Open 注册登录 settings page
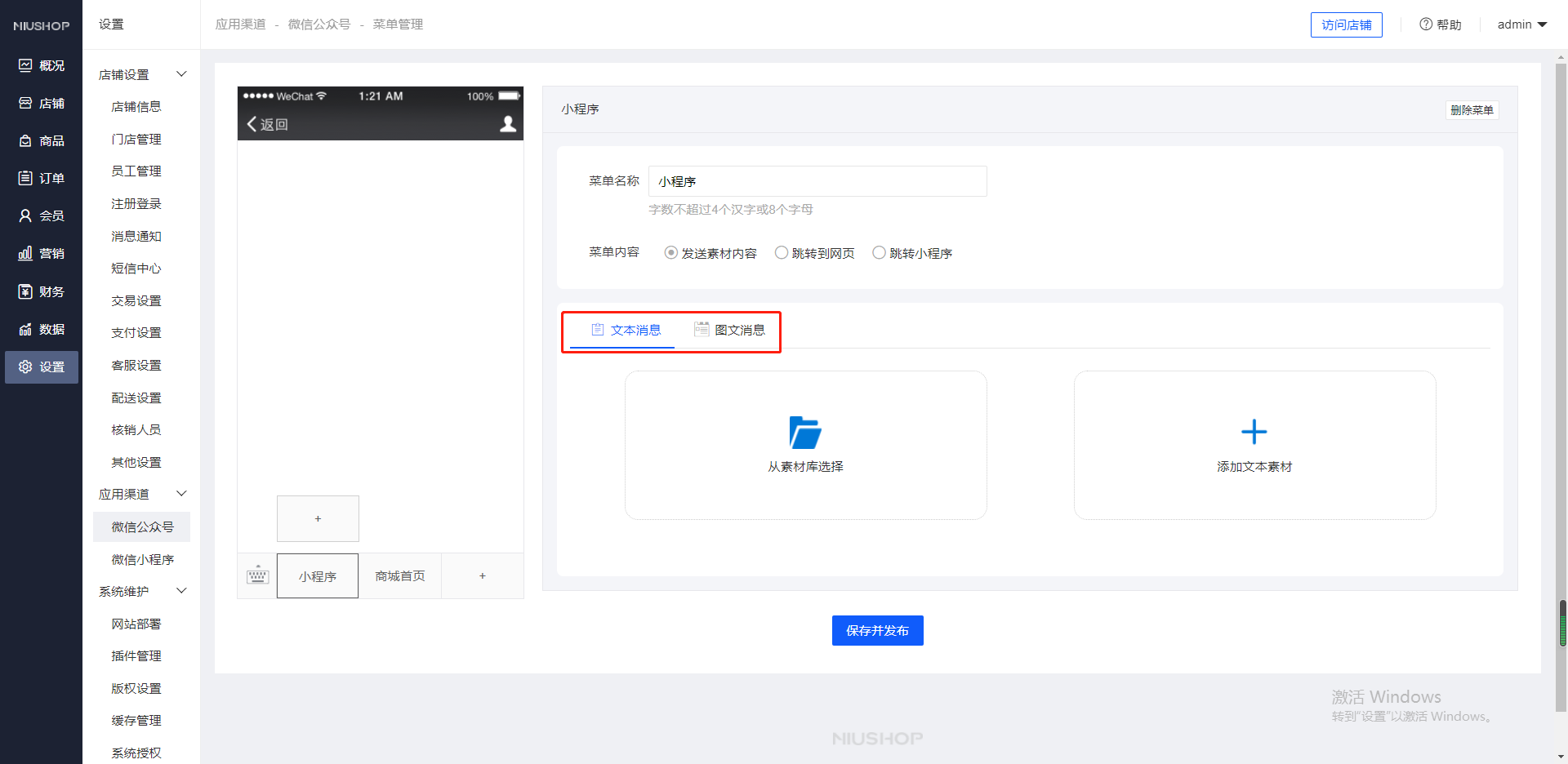Screen dimensions: 1568x764 tap(136, 204)
